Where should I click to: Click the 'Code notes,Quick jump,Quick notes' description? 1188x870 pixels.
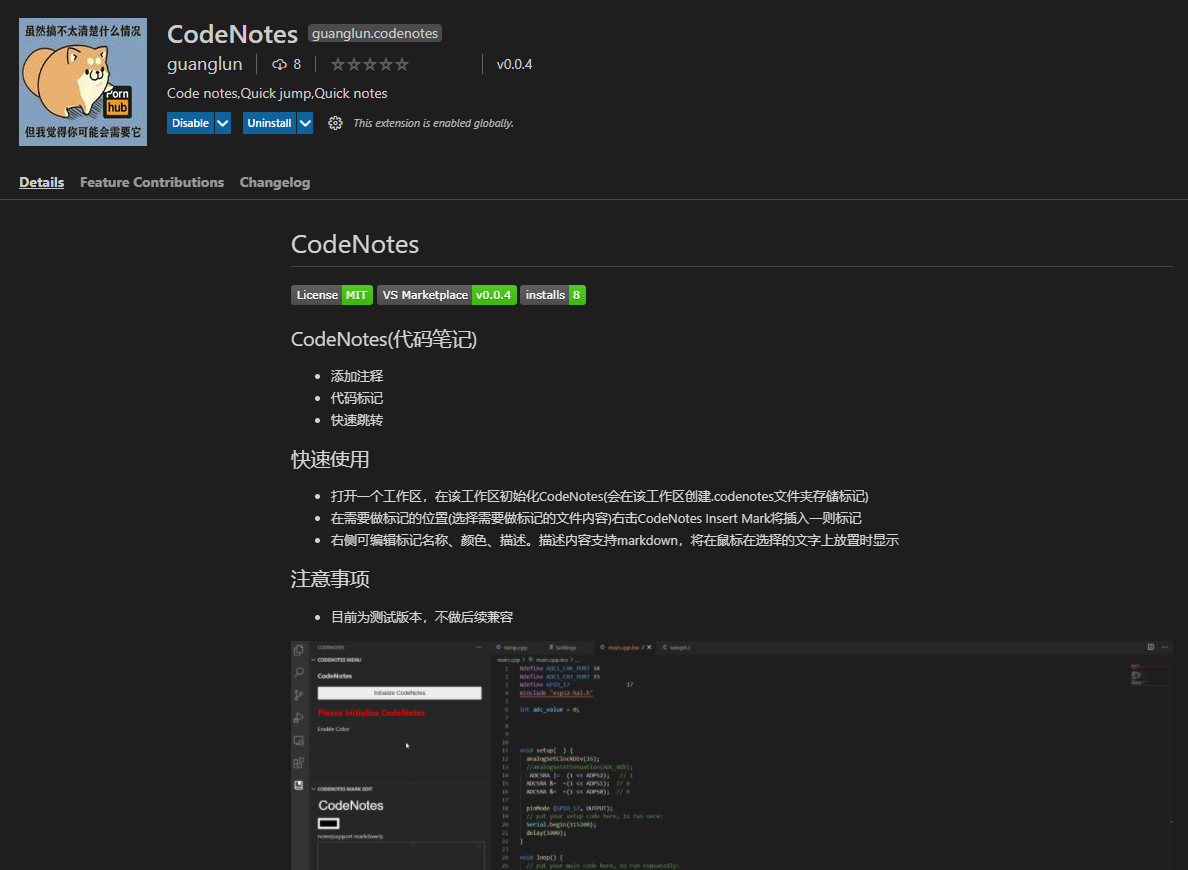pos(277,93)
